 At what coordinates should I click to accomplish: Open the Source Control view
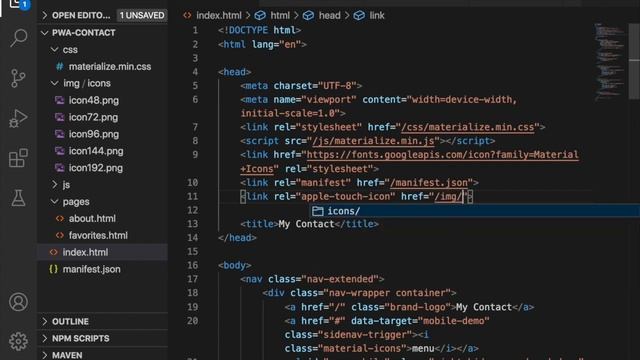pyautogui.click(x=18, y=78)
